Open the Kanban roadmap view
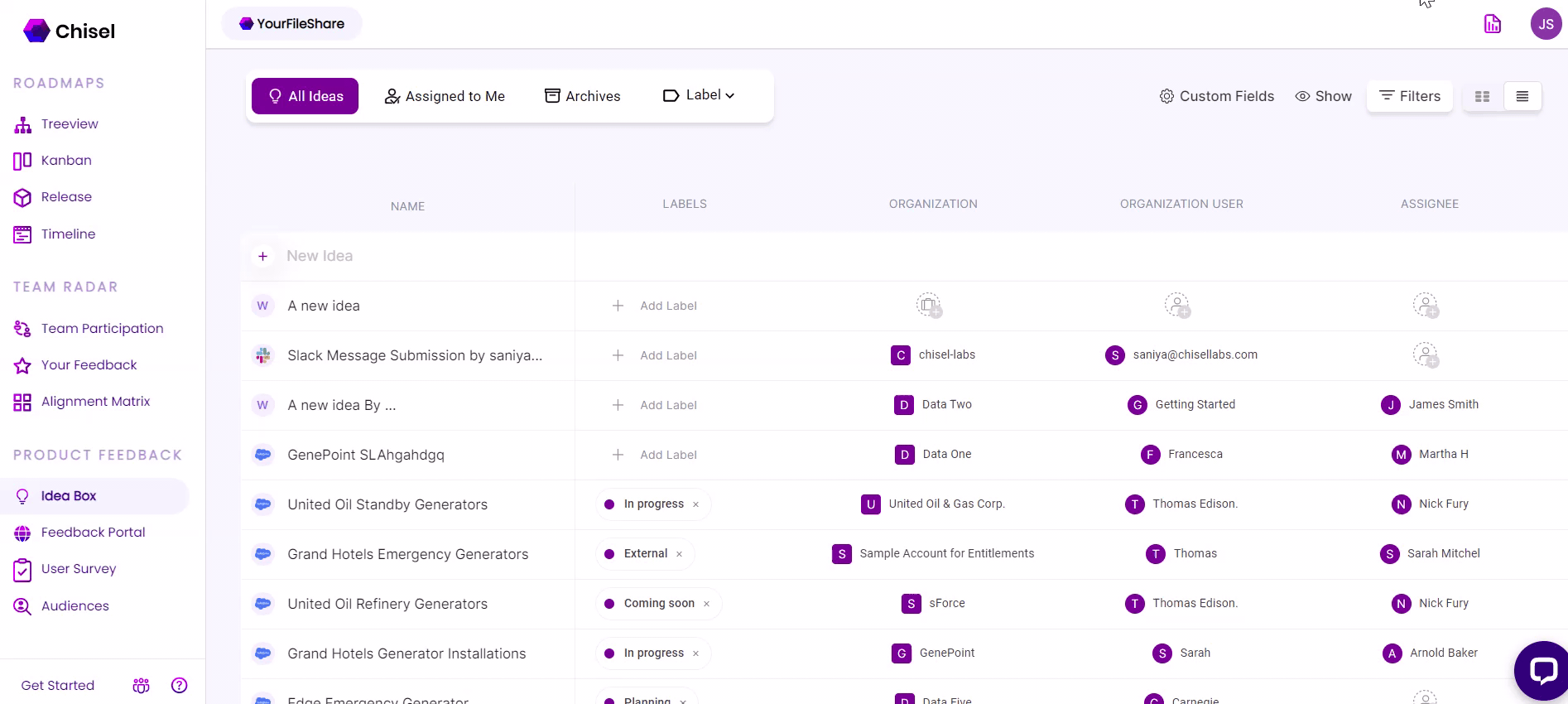The width and height of the screenshot is (1568, 704). click(x=53, y=161)
